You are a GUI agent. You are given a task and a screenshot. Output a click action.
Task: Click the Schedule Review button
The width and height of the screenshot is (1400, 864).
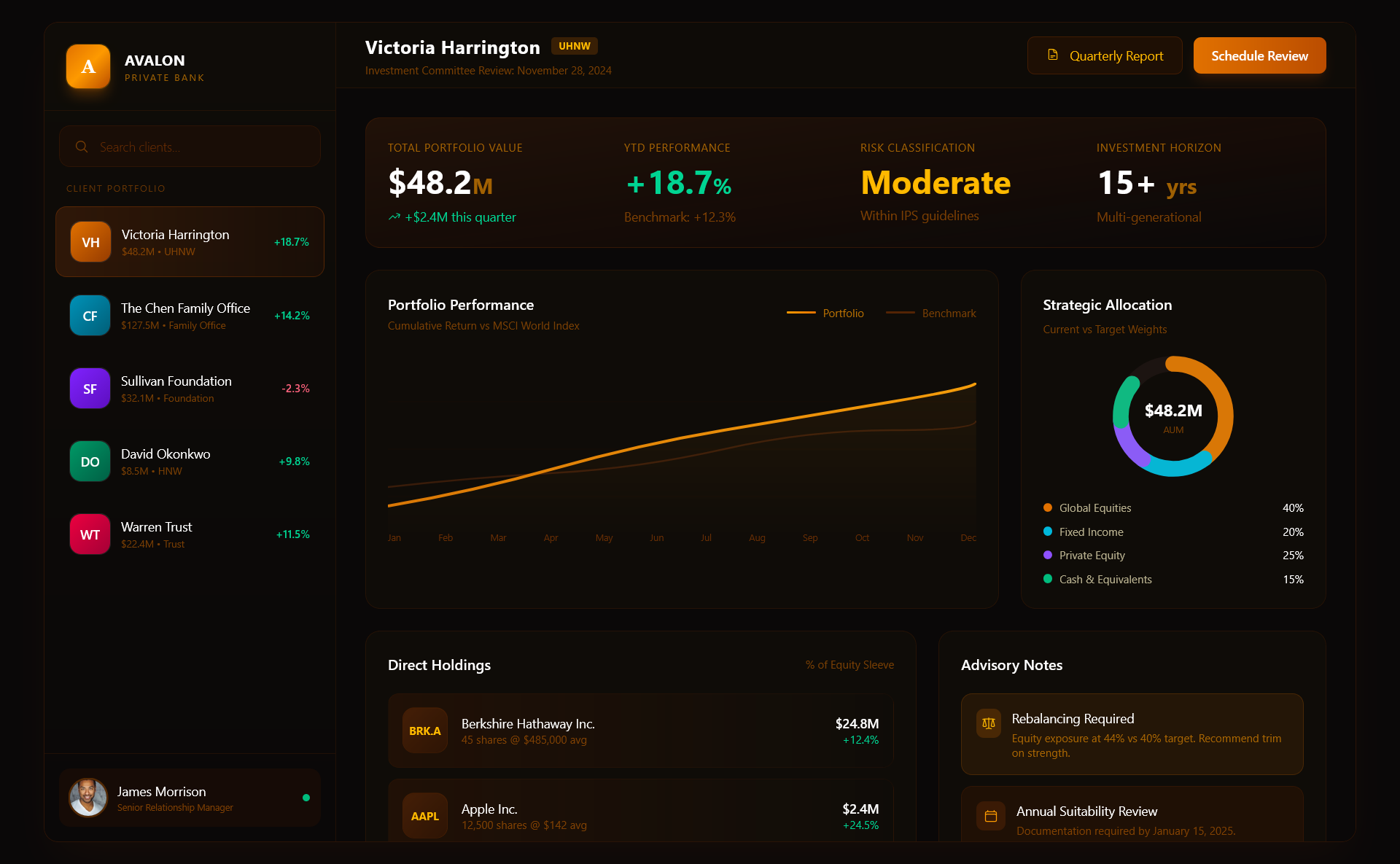(1259, 55)
